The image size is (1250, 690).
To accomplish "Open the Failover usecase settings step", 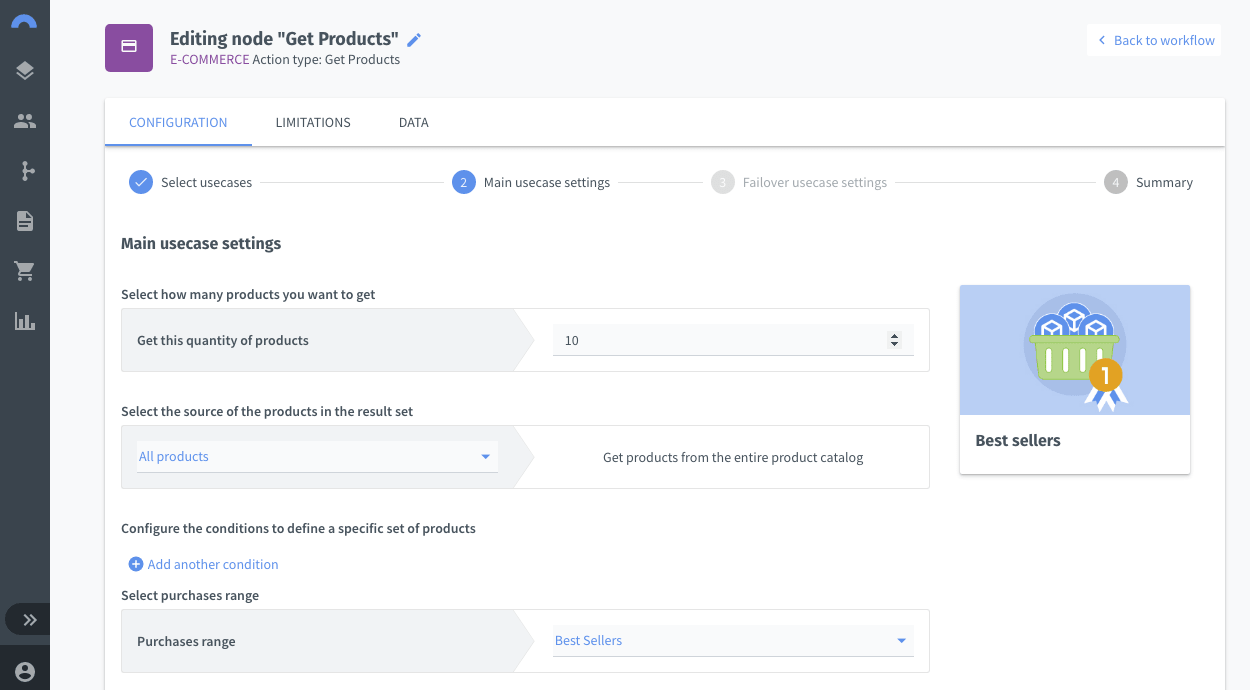I will [799, 182].
